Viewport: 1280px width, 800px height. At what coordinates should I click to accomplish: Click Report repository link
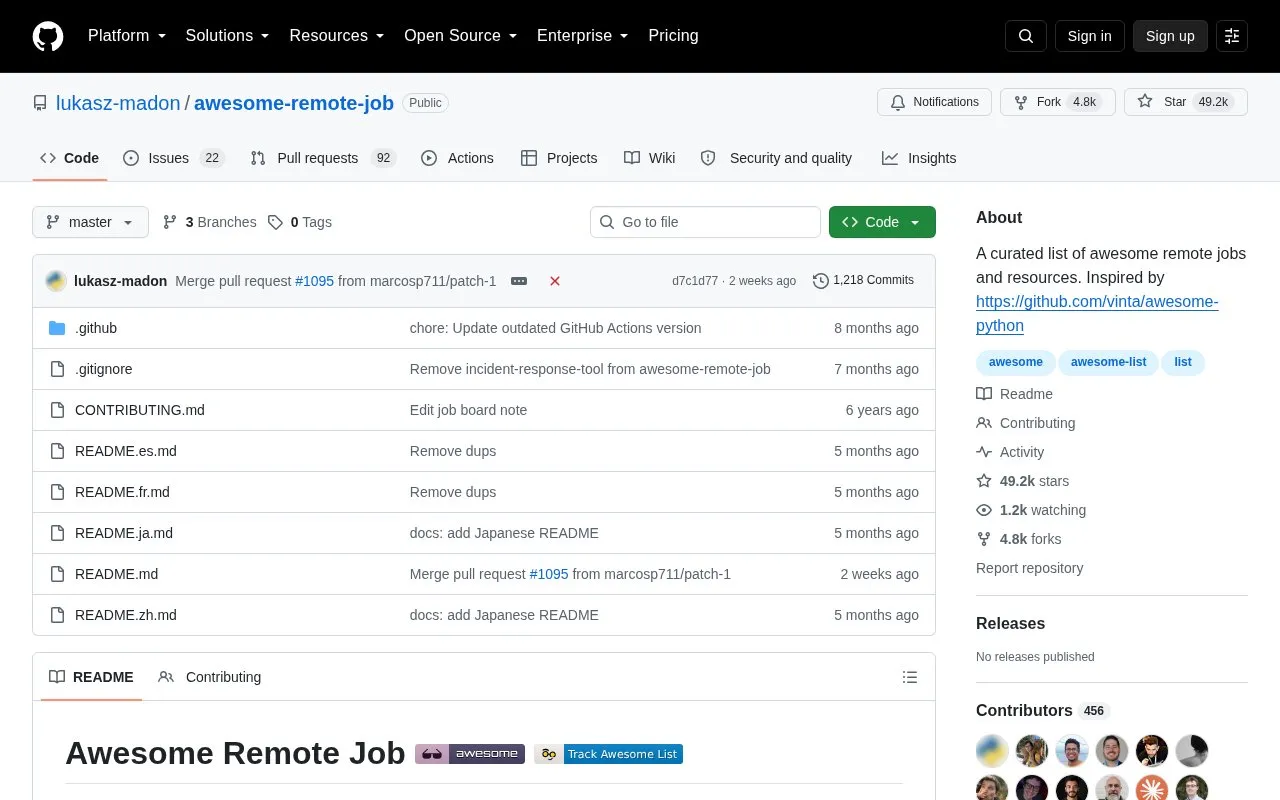click(1029, 568)
